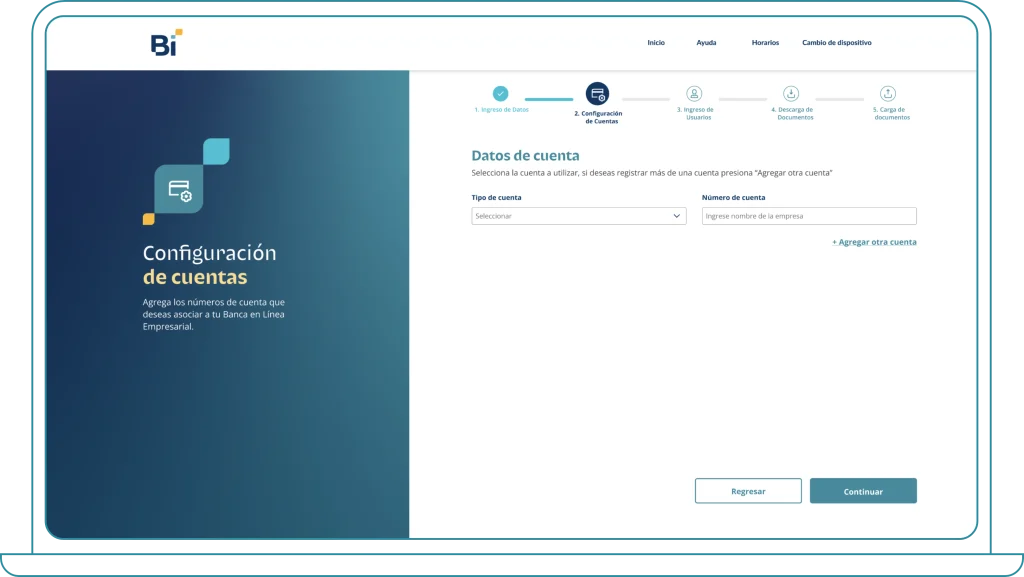Focus the Número de cuenta input field

pyautogui.click(x=808, y=216)
